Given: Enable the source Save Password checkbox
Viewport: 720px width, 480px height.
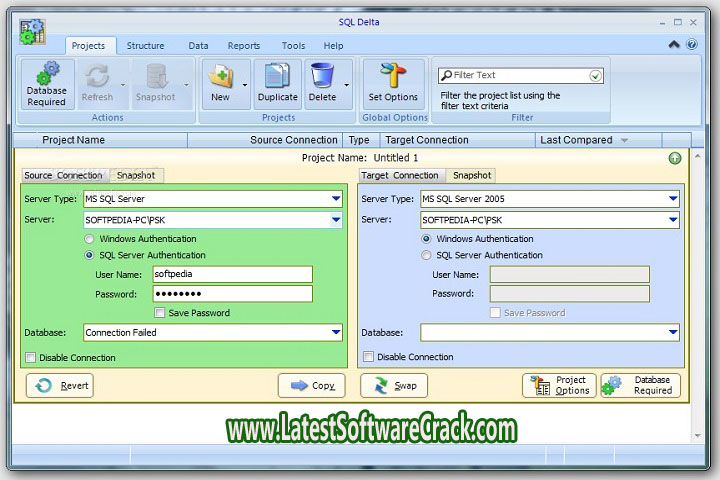Looking at the screenshot, I should pyautogui.click(x=160, y=313).
